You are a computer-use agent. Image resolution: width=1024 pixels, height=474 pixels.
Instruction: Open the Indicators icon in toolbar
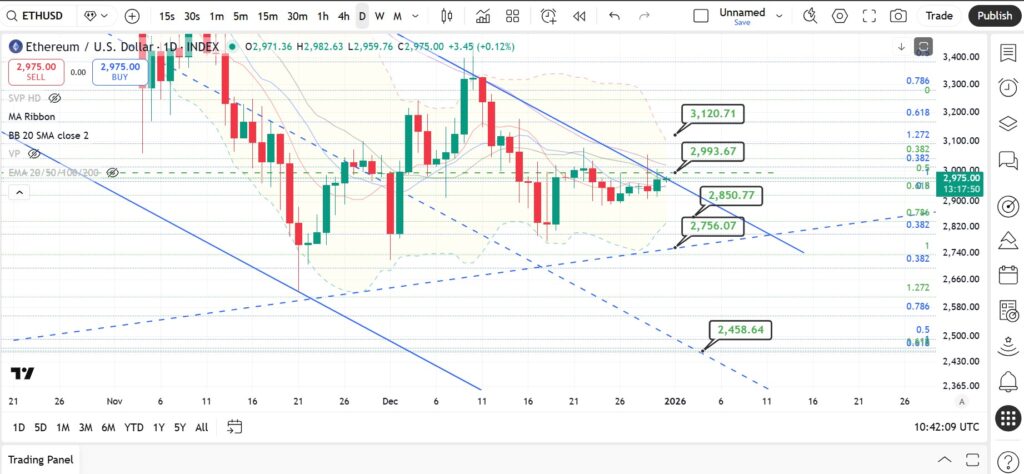click(483, 16)
